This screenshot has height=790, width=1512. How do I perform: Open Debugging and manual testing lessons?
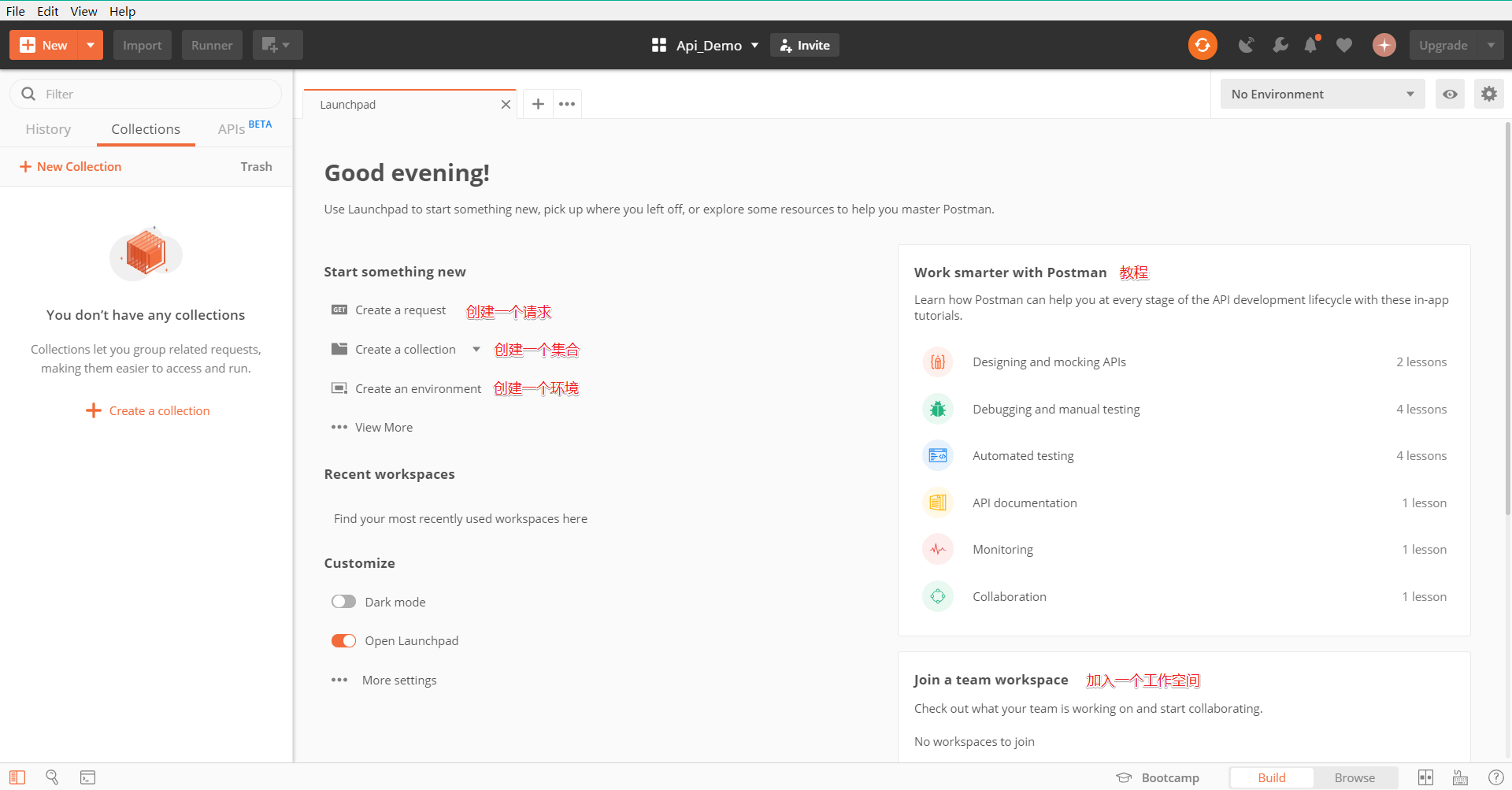(x=1184, y=409)
